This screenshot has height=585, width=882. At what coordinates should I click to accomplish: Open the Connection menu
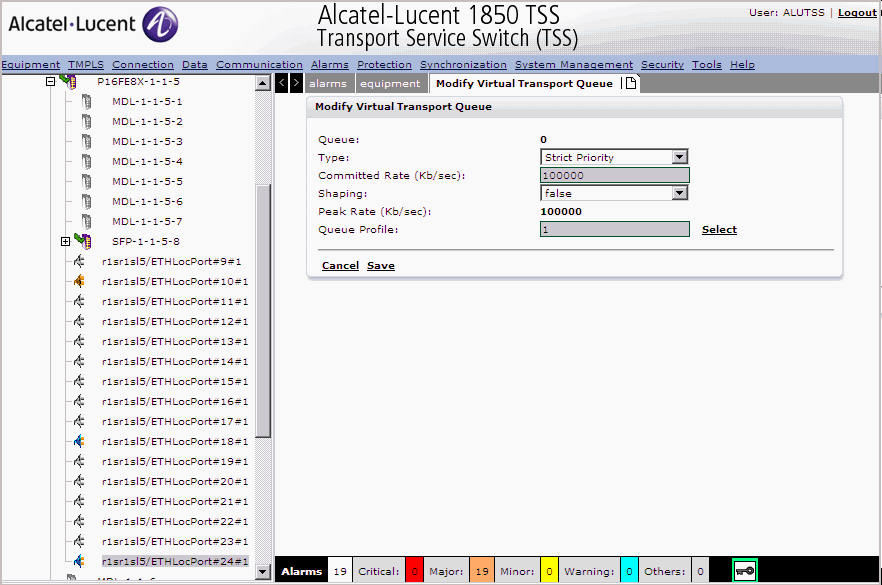[x=143, y=65]
